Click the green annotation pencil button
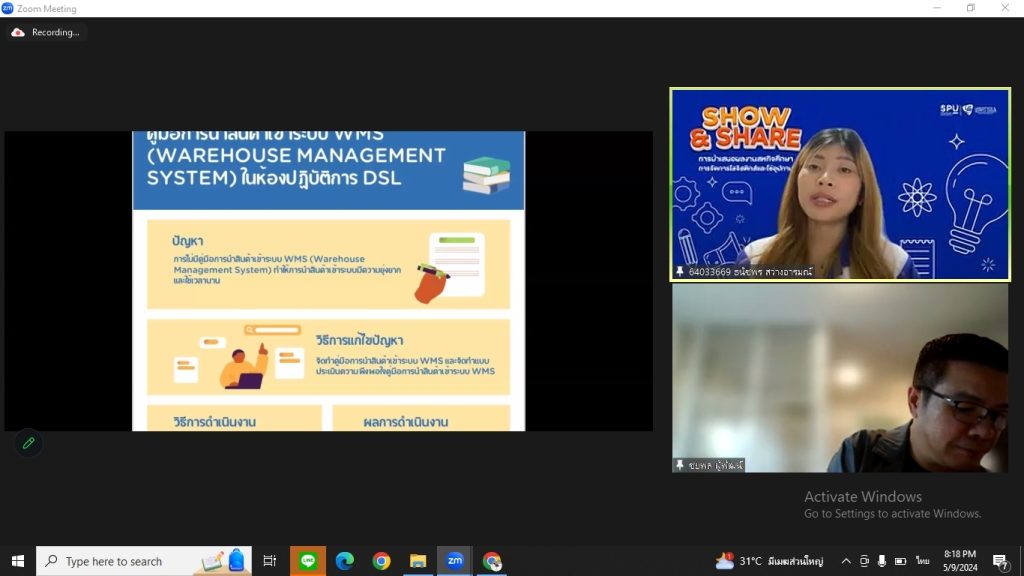The image size is (1024, 576). click(x=28, y=443)
